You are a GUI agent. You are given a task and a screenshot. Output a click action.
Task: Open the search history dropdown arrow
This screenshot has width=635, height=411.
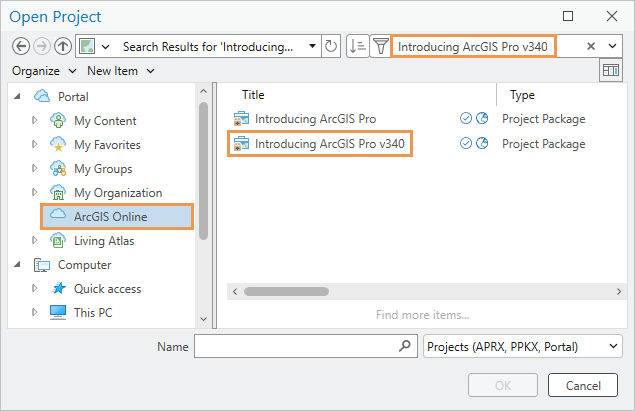612,46
